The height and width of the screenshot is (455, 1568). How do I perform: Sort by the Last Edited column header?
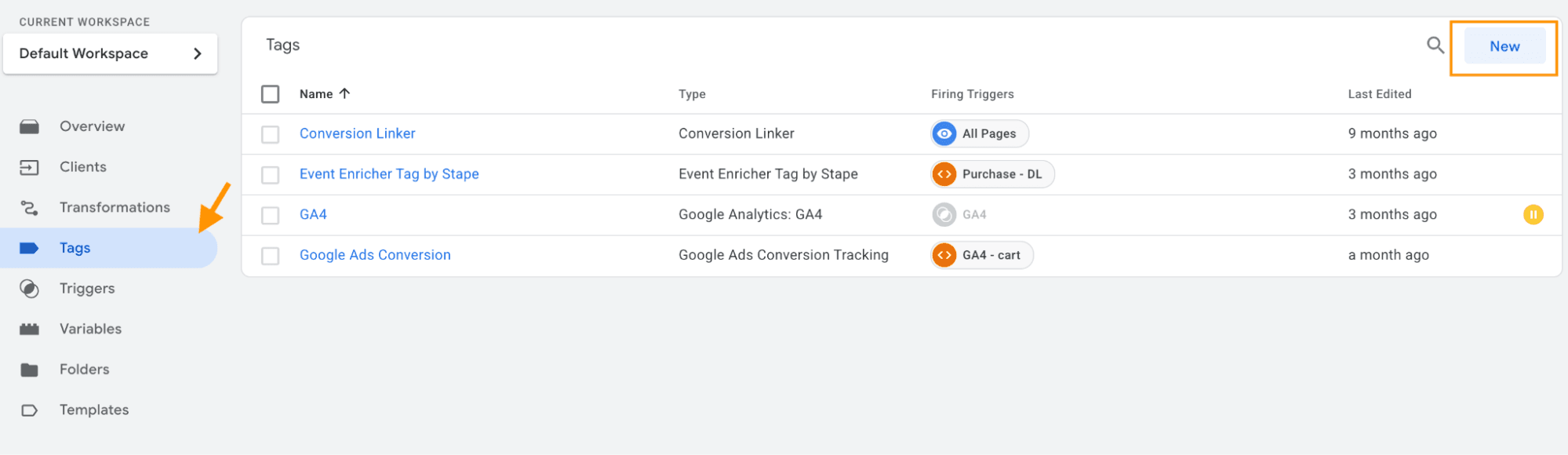[x=1379, y=94]
